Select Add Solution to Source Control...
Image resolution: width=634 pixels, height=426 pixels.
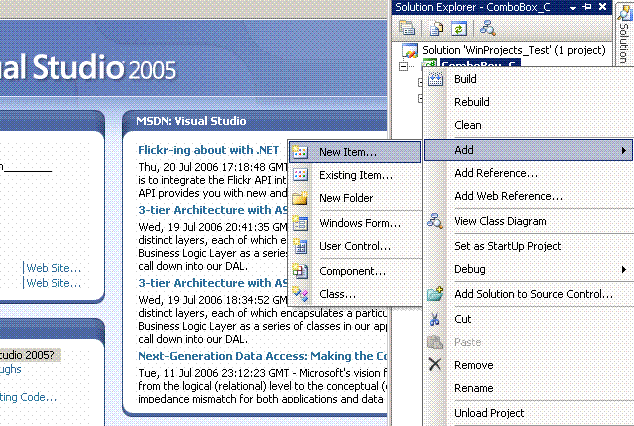pos(528,294)
